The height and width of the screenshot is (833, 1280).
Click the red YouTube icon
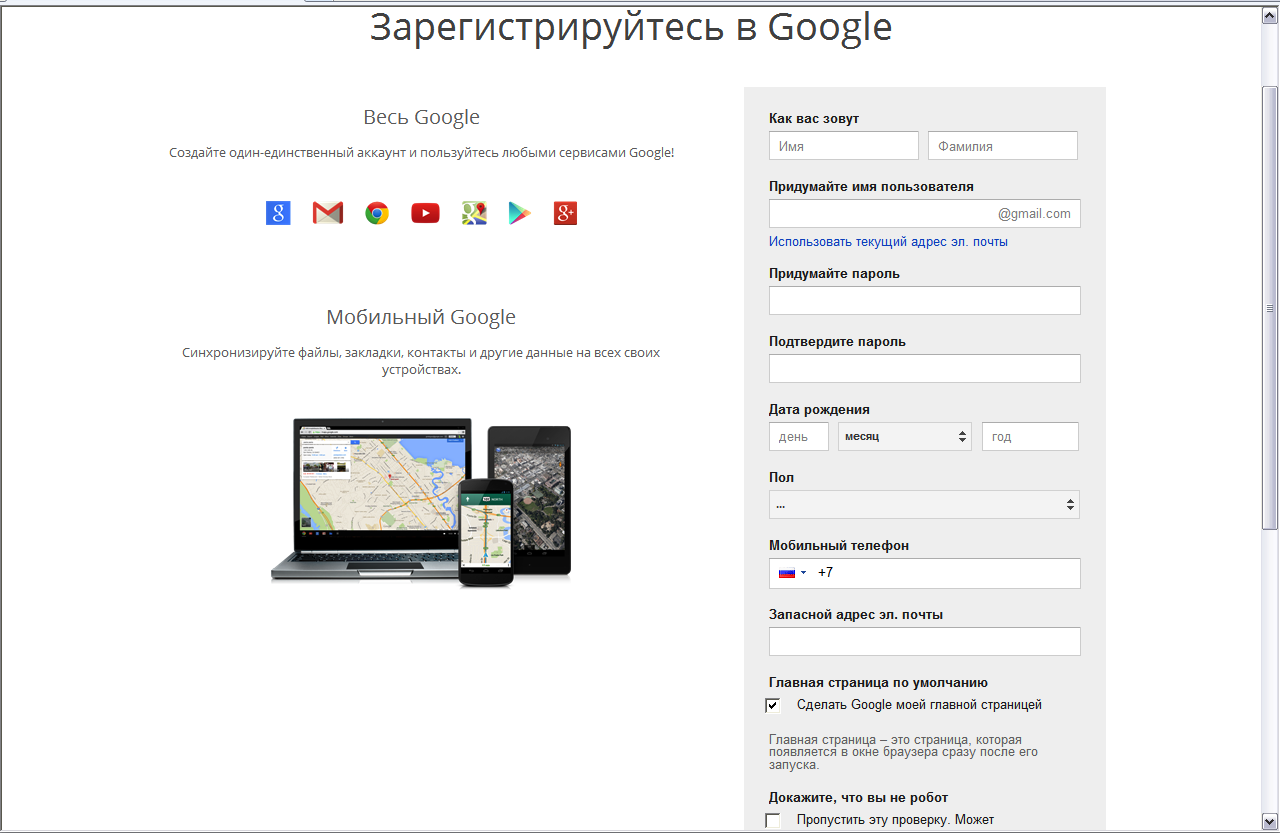coord(425,213)
